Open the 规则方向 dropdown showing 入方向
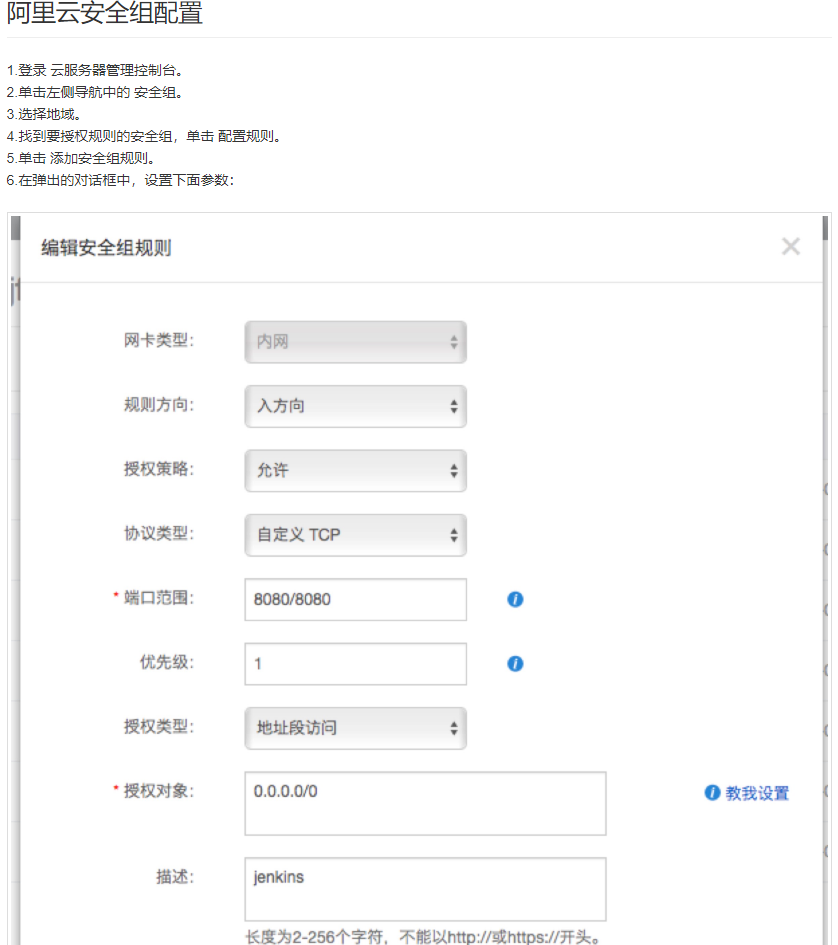 tap(355, 406)
